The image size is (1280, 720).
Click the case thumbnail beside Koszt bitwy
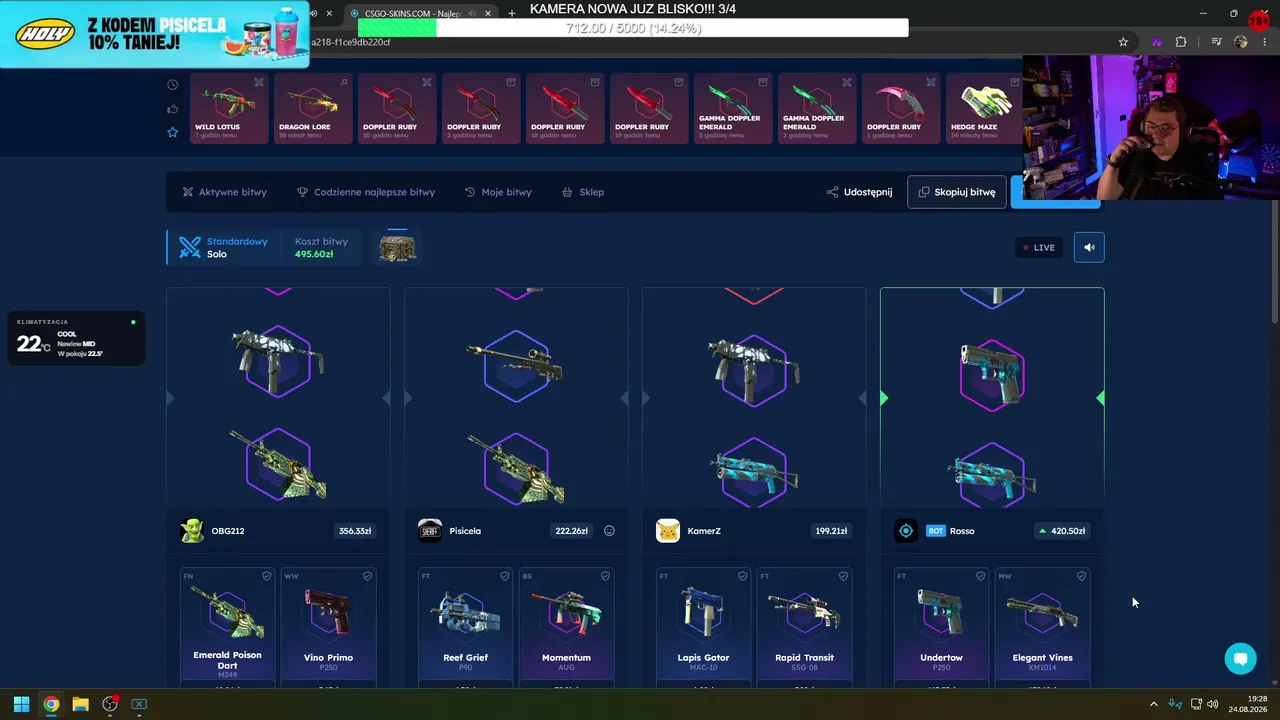[x=397, y=247]
